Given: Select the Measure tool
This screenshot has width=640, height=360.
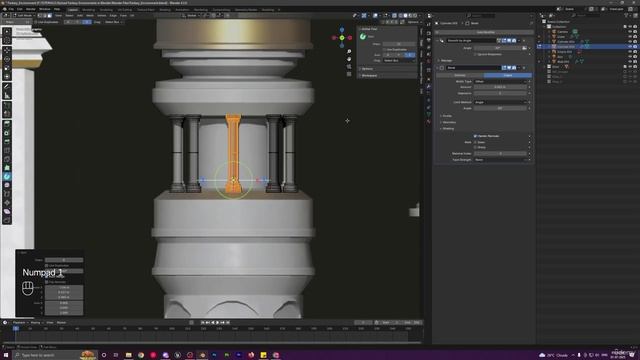Looking at the screenshot, I should [x=7, y=96].
